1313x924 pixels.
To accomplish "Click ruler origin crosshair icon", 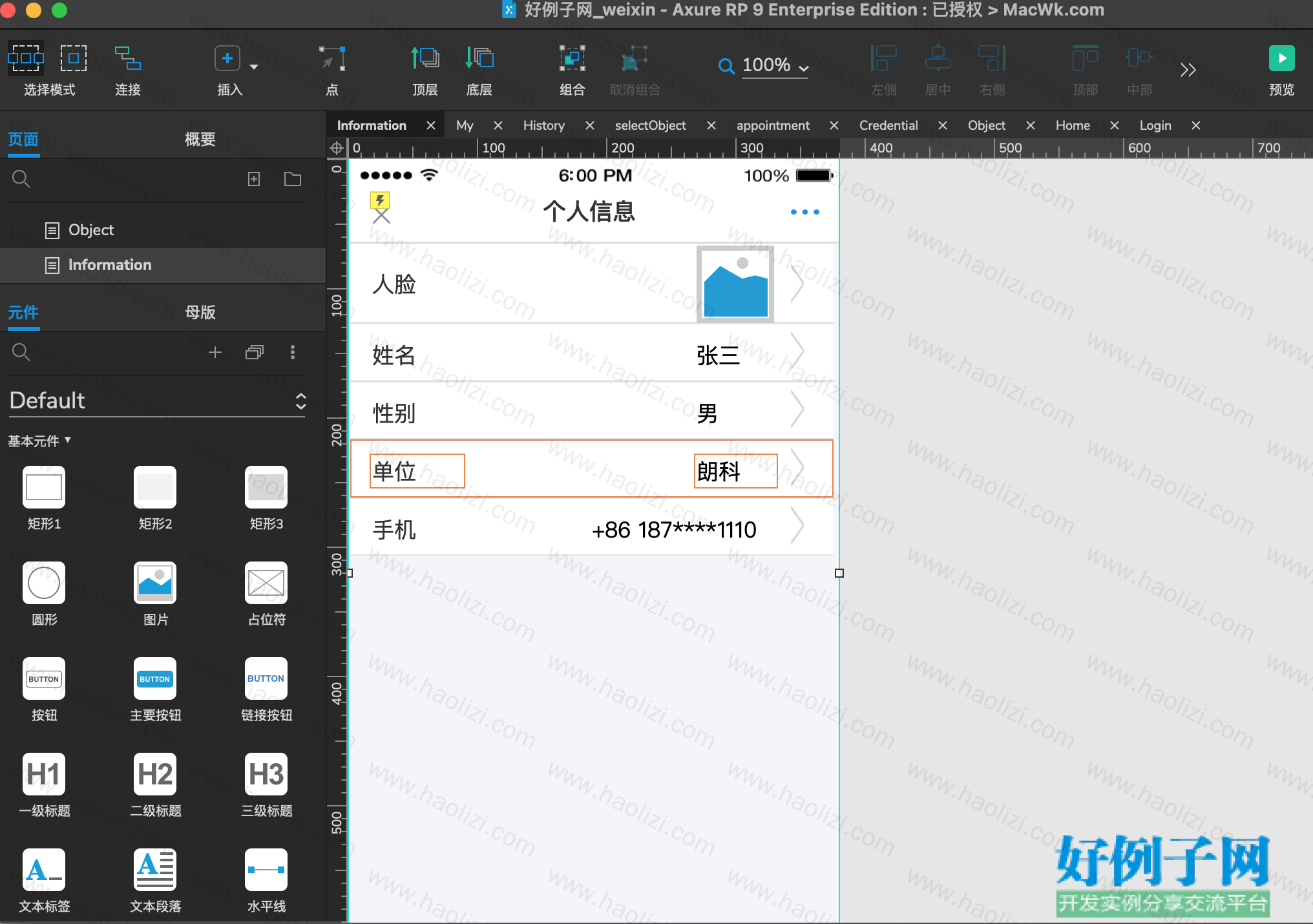I will [x=337, y=148].
